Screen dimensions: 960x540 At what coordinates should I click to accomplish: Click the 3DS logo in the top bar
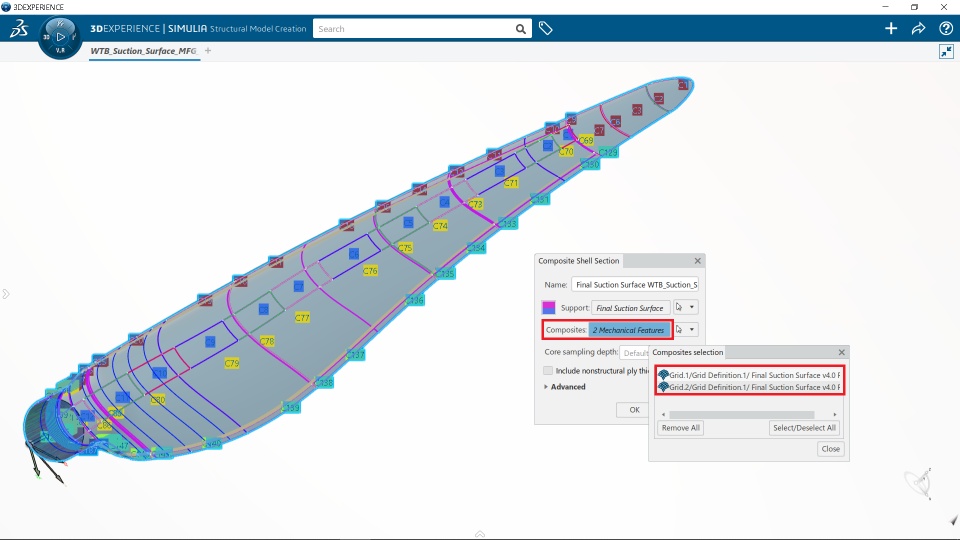[x=19, y=29]
